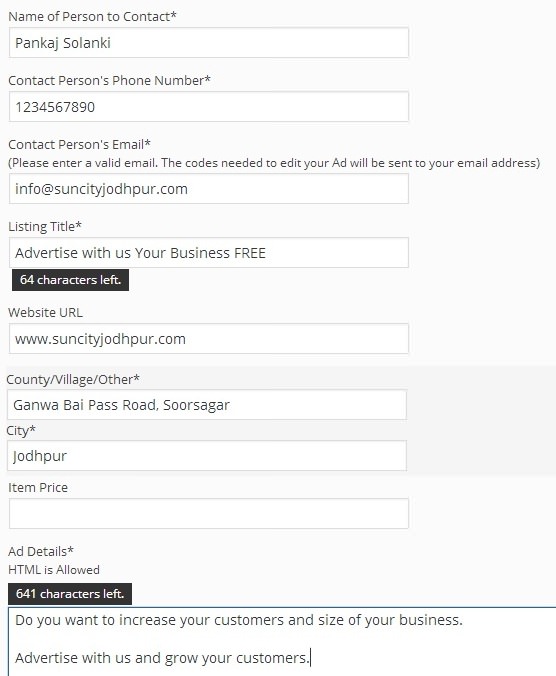Click the email field with info@suncityjodhpur.com
This screenshot has width=556, height=676.
pyautogui.click(x=209, y=188)
